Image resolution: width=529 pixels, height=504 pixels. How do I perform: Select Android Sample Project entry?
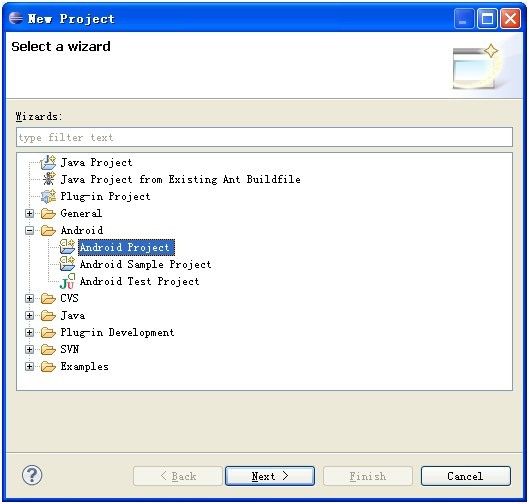(x=145, y=264)
